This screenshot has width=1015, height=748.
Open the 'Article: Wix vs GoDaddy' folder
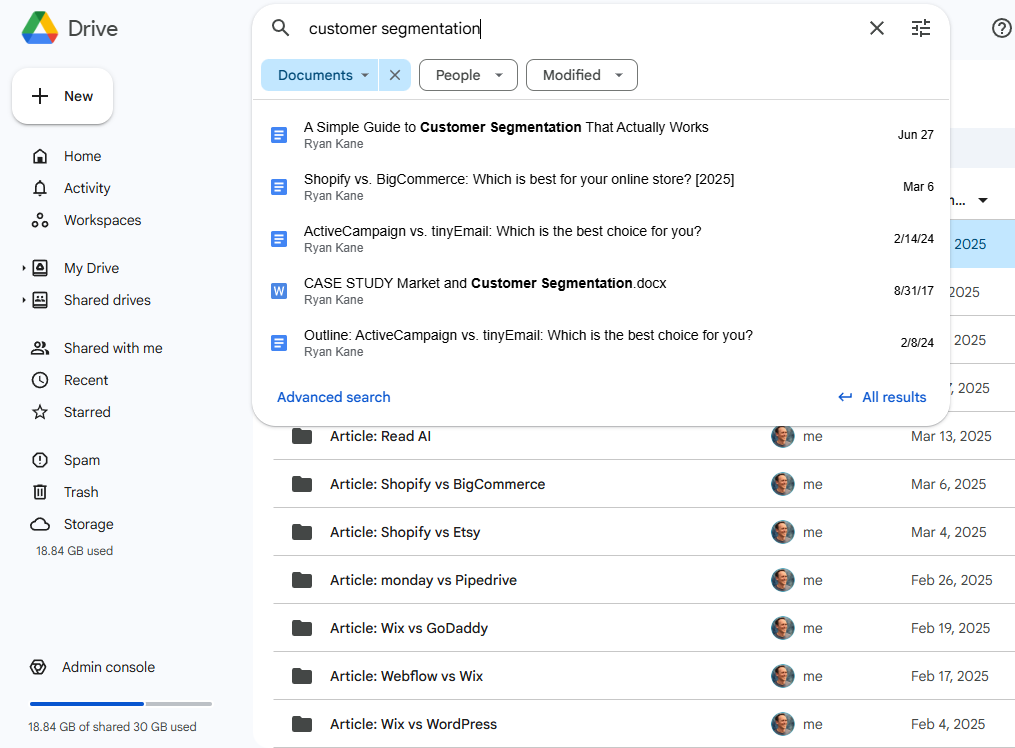pyautogui.click(x=409, y=628)
